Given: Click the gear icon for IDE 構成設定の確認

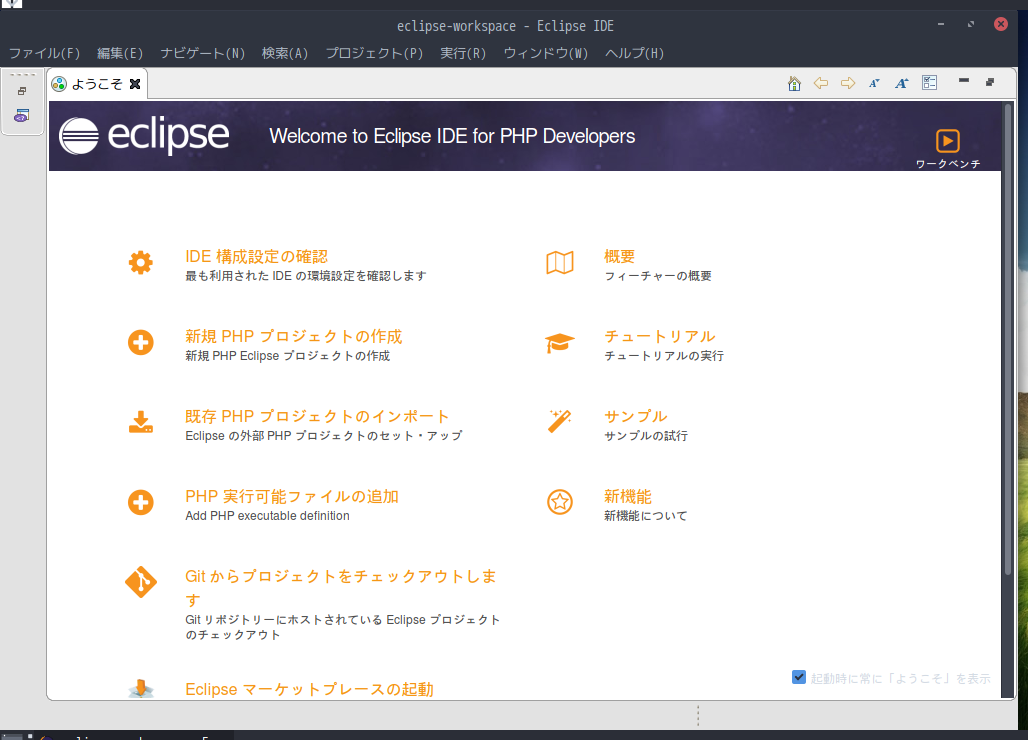Looking at the screenshot, I should (x=140, y=263).
